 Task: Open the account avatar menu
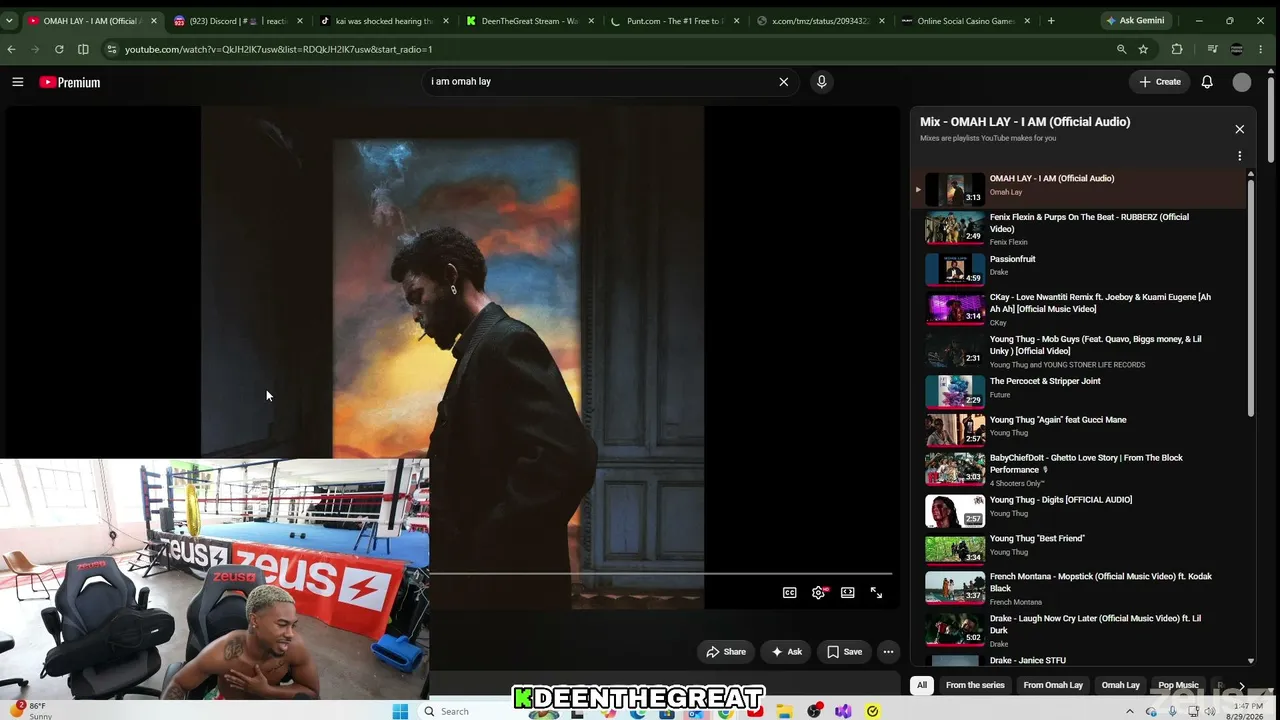[x=1242, y=82]
